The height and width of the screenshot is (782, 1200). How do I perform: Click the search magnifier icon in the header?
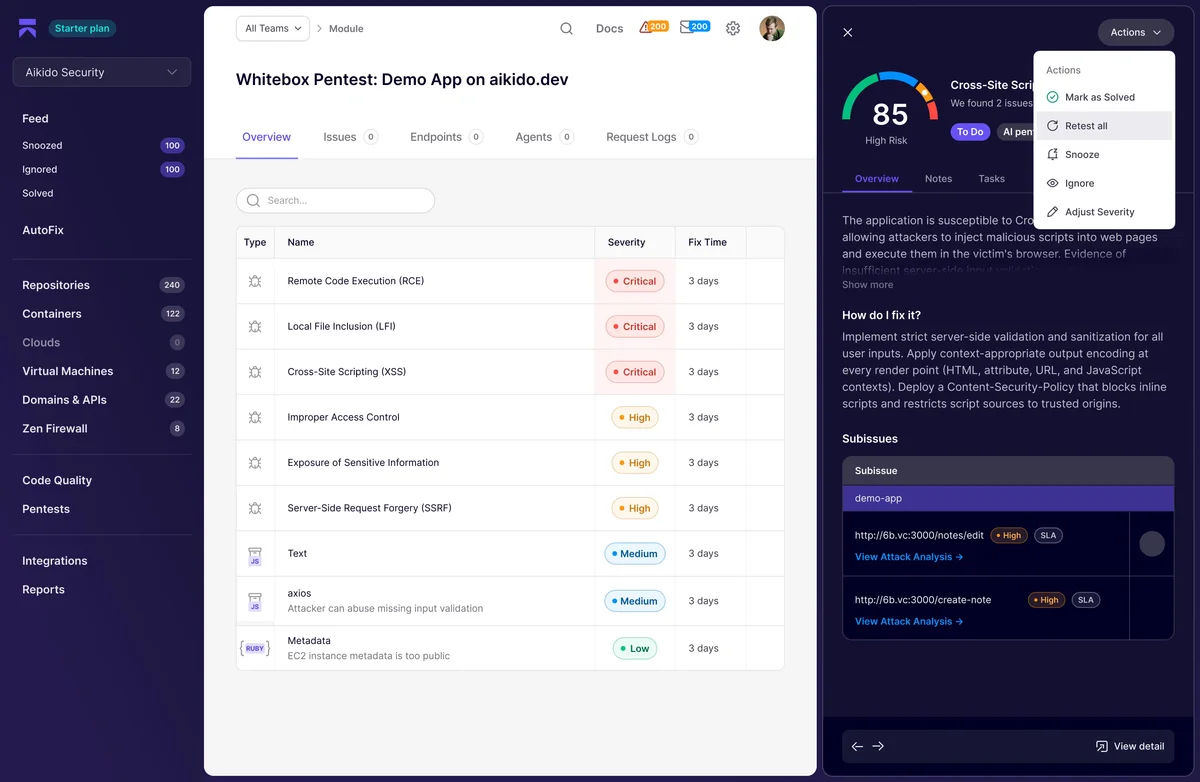566,28
